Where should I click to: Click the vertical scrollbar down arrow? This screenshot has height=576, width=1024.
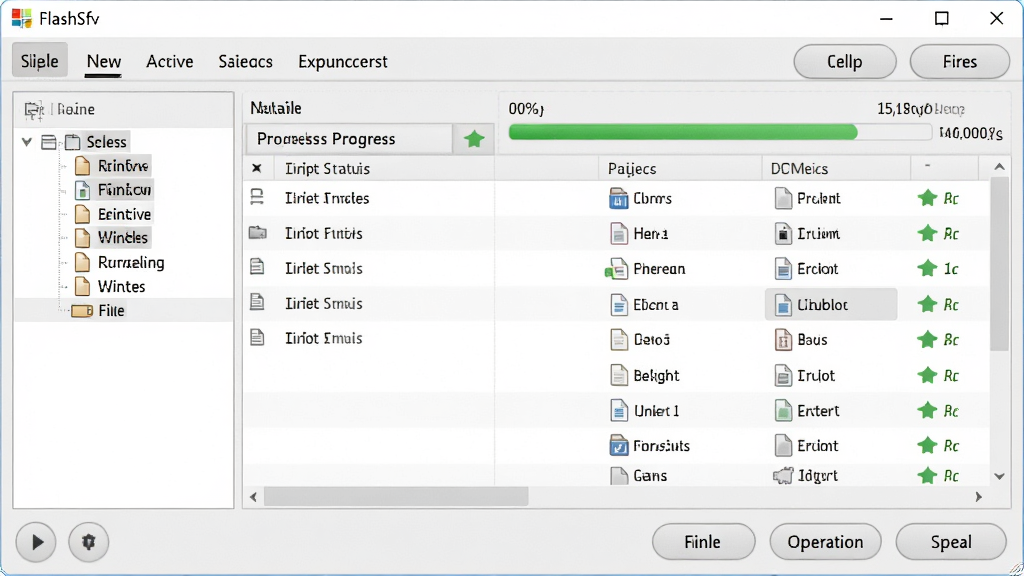coord(999,476)
